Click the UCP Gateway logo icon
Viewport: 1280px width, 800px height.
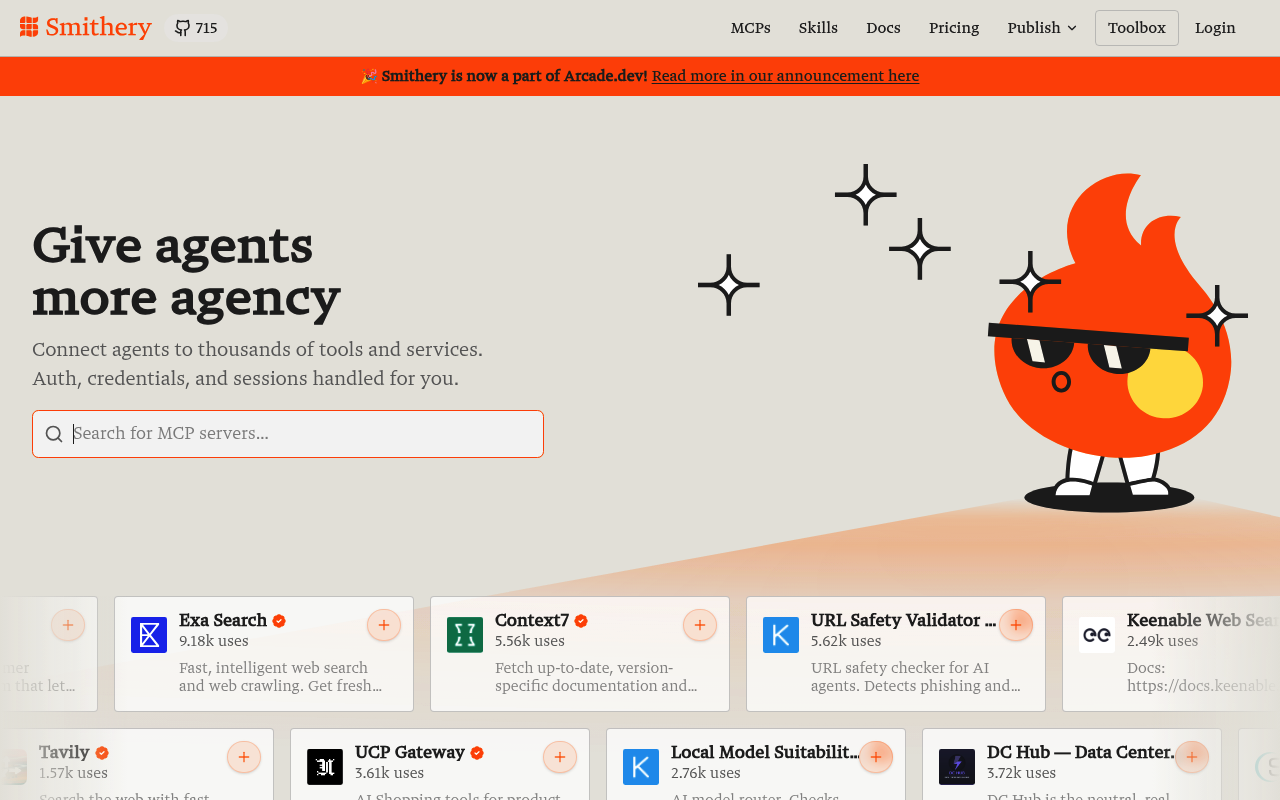(325, 767)
